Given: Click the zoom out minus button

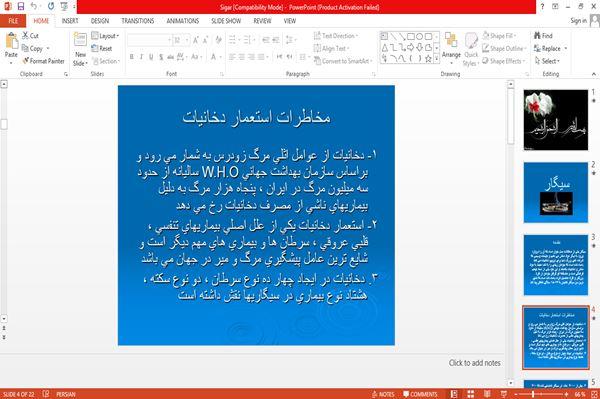Looking at the screenshot, I should pyautogui.click(x=516, y=394).
